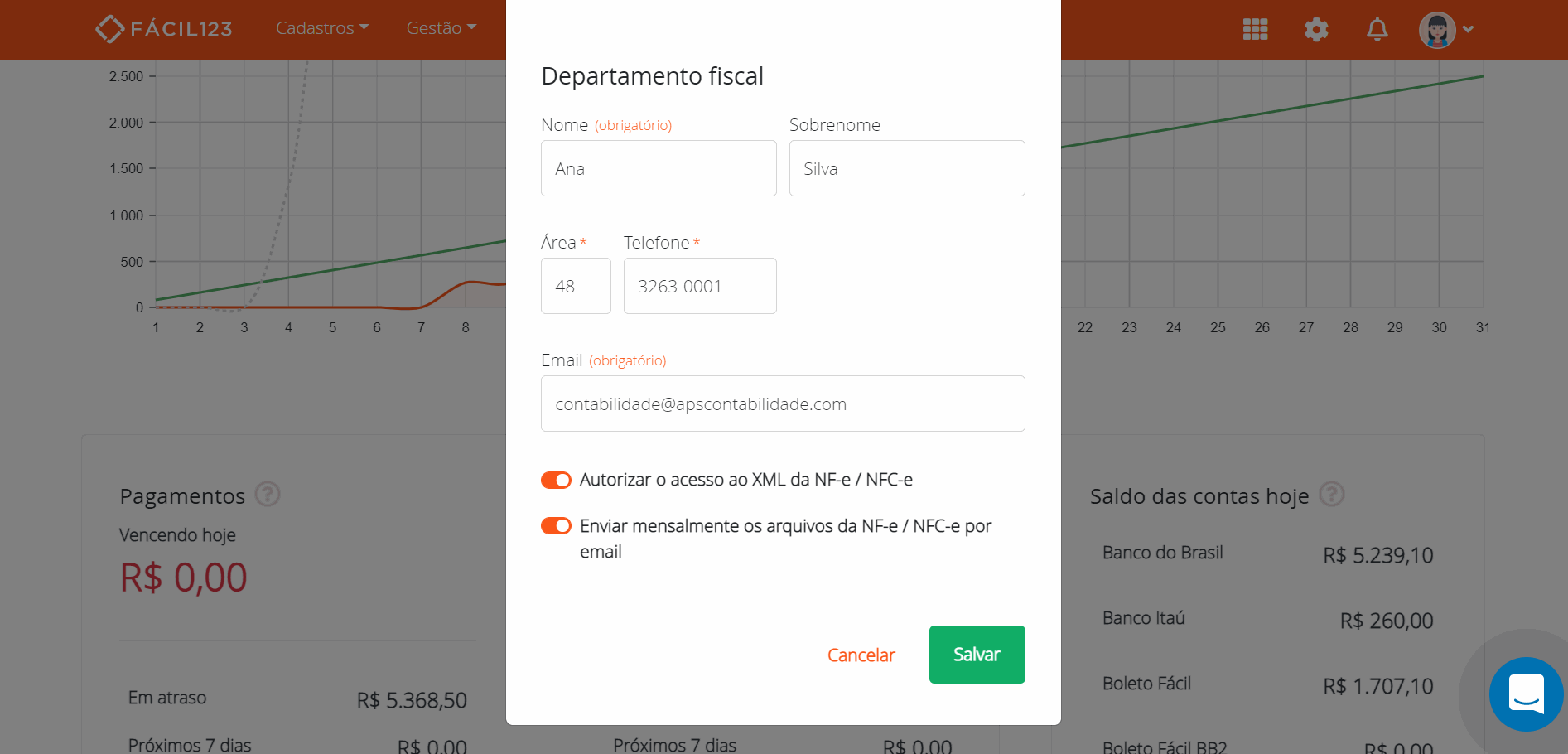Open the apps grid icon in top bar
1568x754 pixels.
click(x=1254, y=29)
